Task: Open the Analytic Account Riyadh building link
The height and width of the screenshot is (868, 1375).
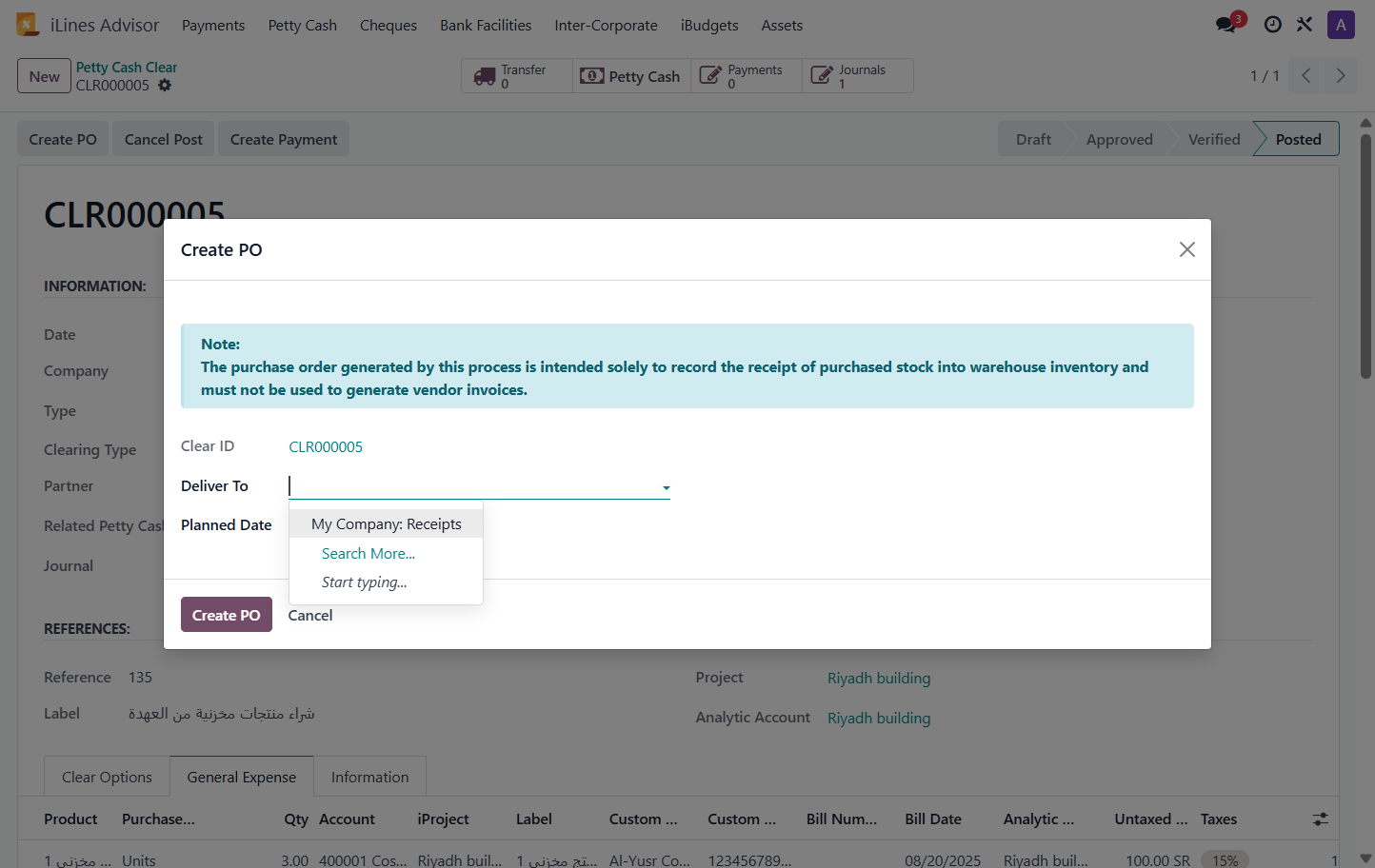Action: [x=879, y=718]
